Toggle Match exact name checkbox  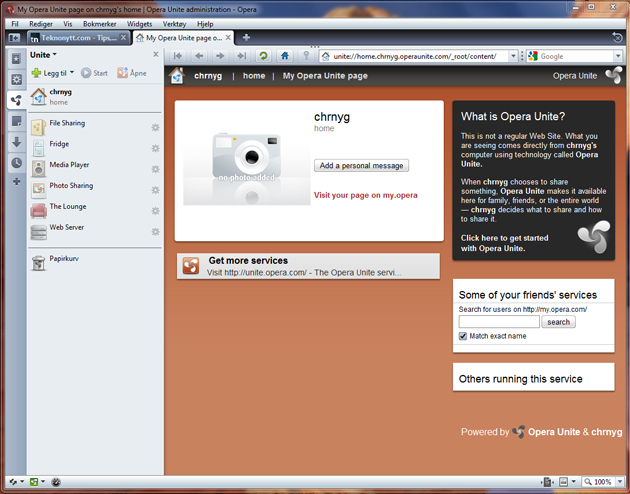[x=463, y=336]
